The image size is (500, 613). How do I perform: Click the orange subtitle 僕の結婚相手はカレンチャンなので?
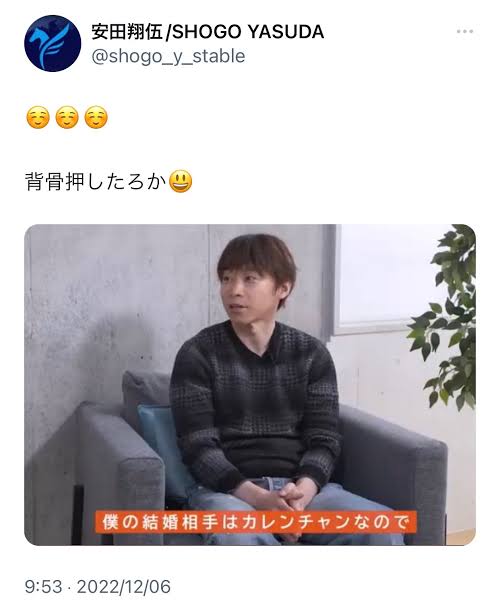(x=256, y=522)
